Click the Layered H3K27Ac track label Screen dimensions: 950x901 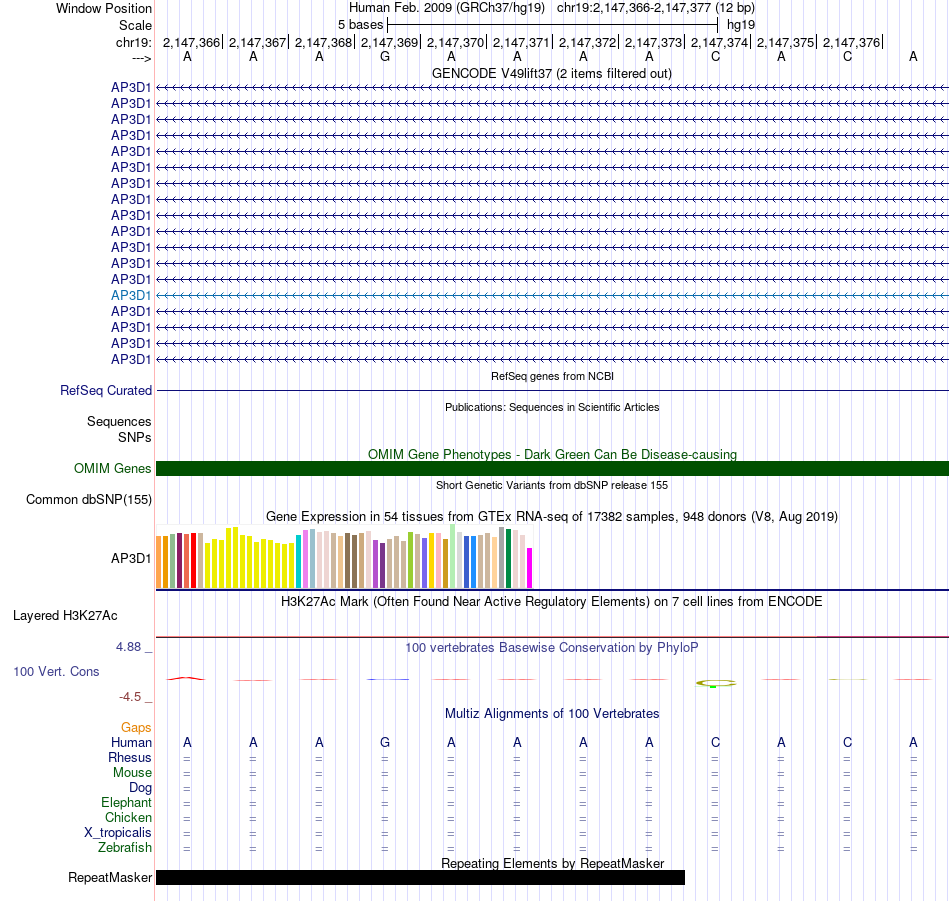pos(65,616)
